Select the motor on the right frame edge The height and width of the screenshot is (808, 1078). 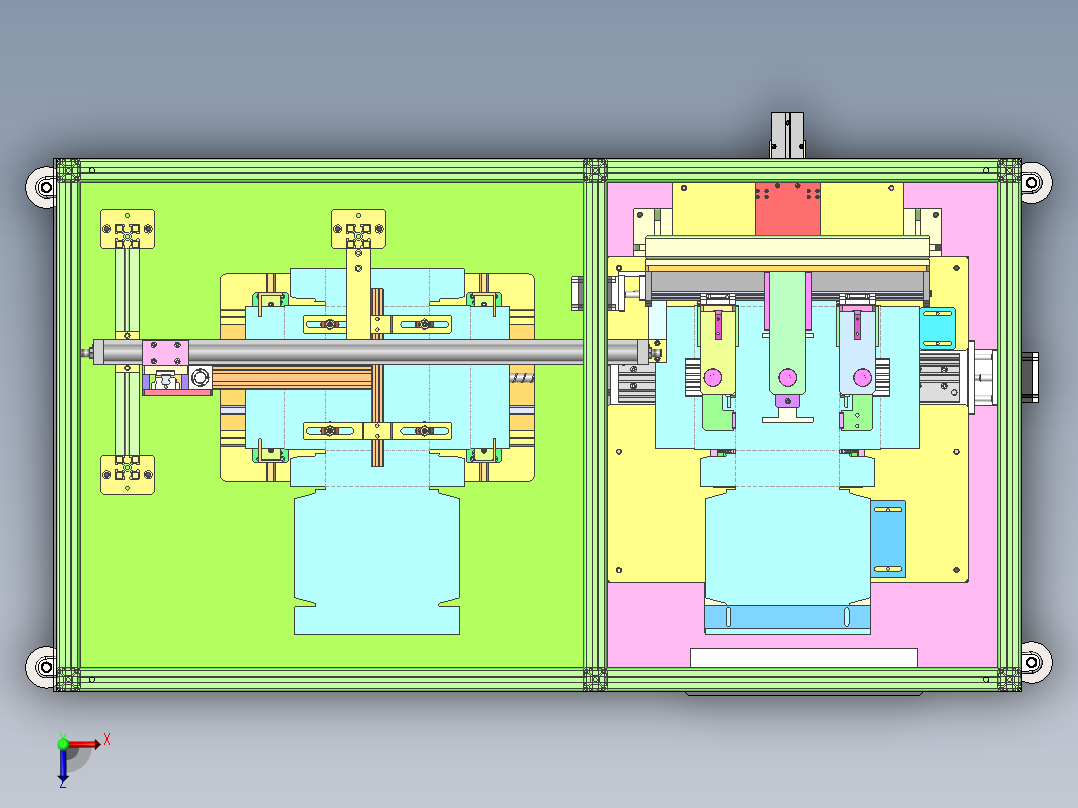(1030, 377)
